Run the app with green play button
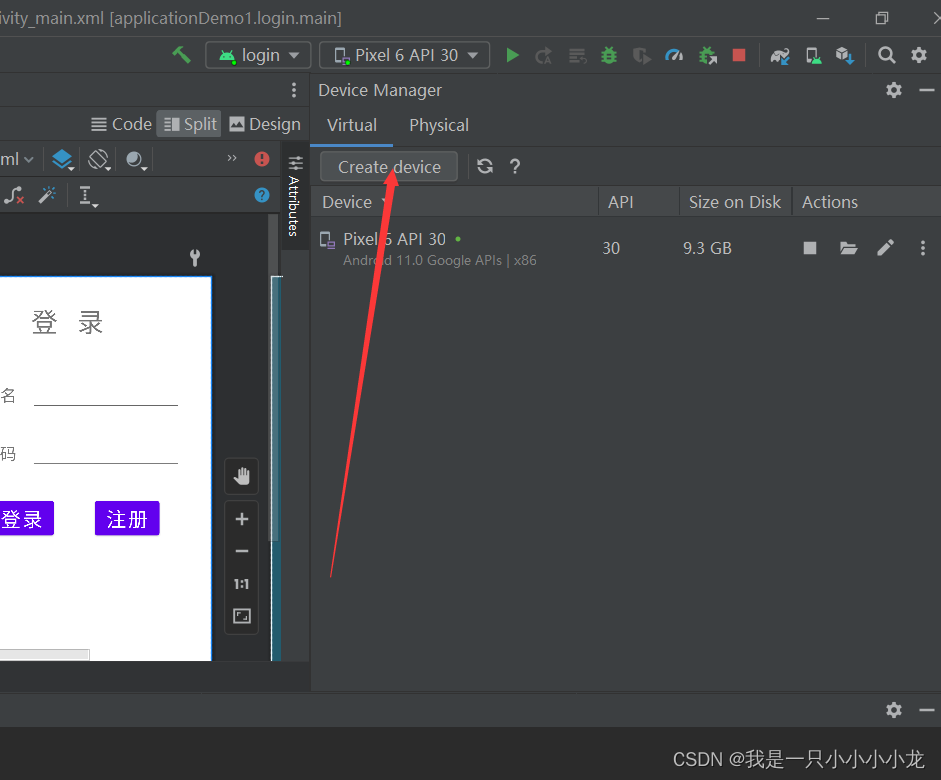The image size is (941, 780). coord(512,55)
